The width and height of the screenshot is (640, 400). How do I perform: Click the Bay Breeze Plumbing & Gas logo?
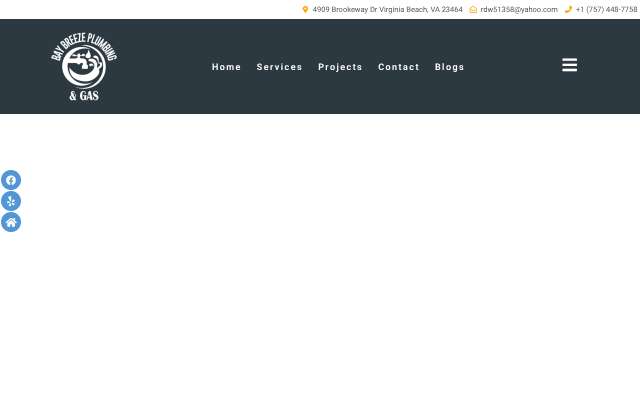click(x=84, y=67)
